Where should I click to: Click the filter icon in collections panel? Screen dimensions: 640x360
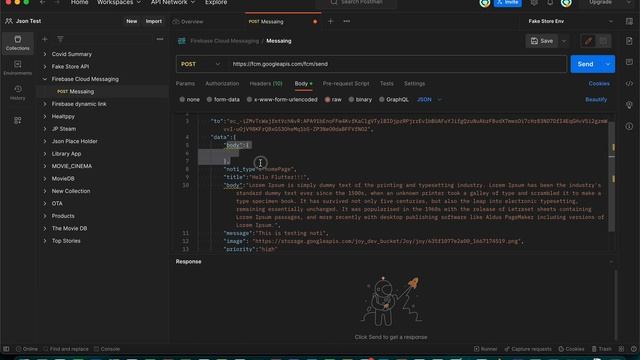(60, 39)
